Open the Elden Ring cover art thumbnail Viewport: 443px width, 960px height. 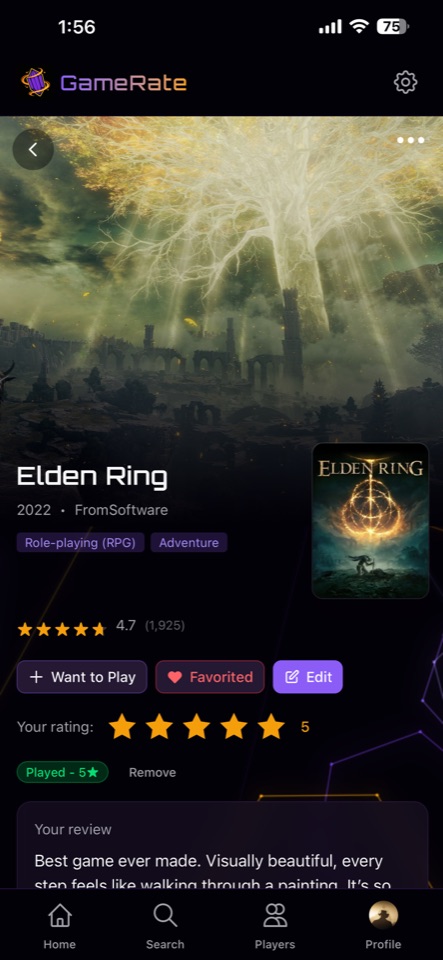coord(370,520)
